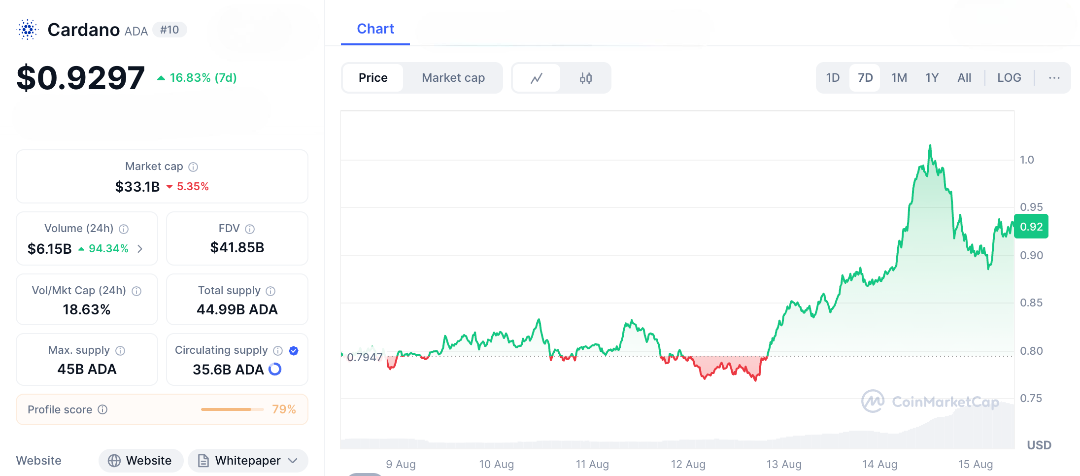Click the $33.1B market cap value
1080x476 pixels.
(138, 187)
